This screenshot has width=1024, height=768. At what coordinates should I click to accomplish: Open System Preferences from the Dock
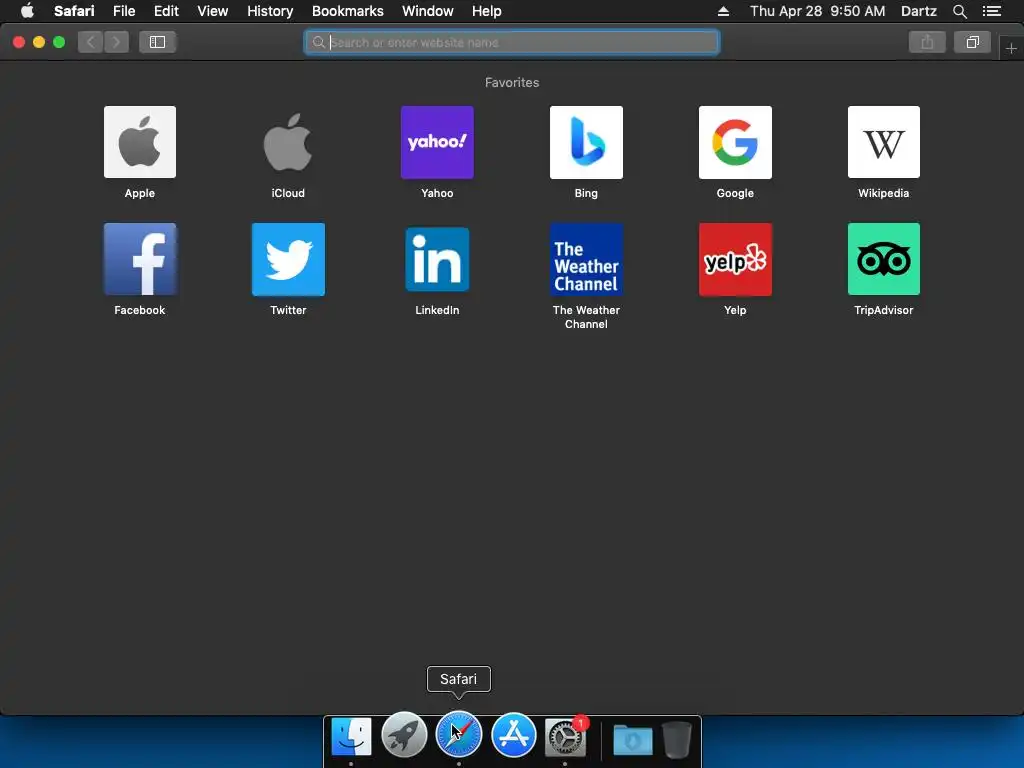coord(565,737)
